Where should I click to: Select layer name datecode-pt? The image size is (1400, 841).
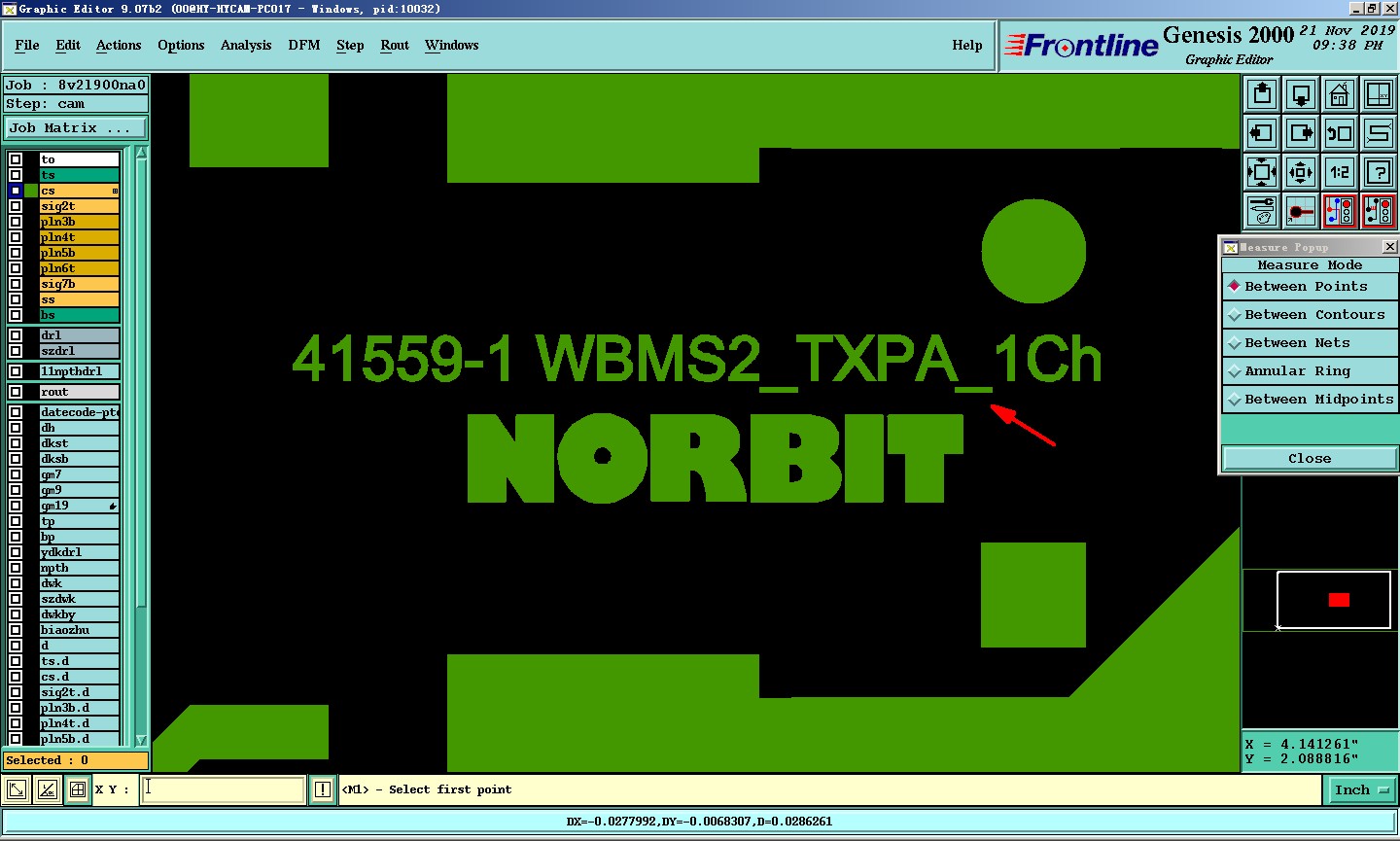click(x=79, y=412)
